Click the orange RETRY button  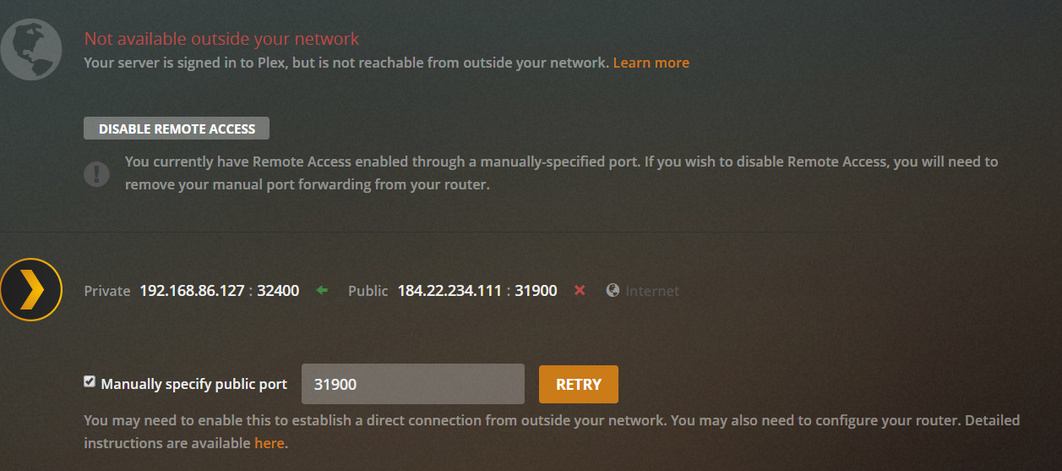[x=578, y=384]
